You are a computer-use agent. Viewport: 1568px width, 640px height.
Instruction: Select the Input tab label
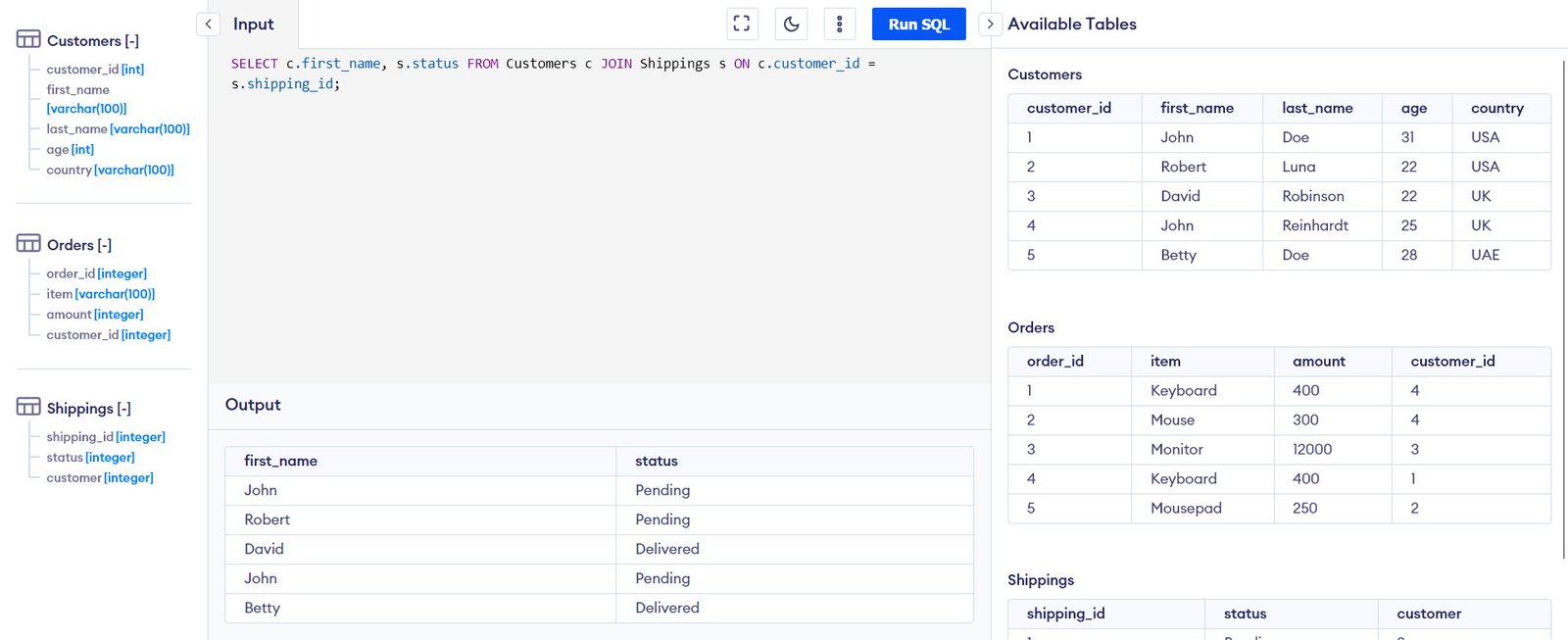point(253,24)
